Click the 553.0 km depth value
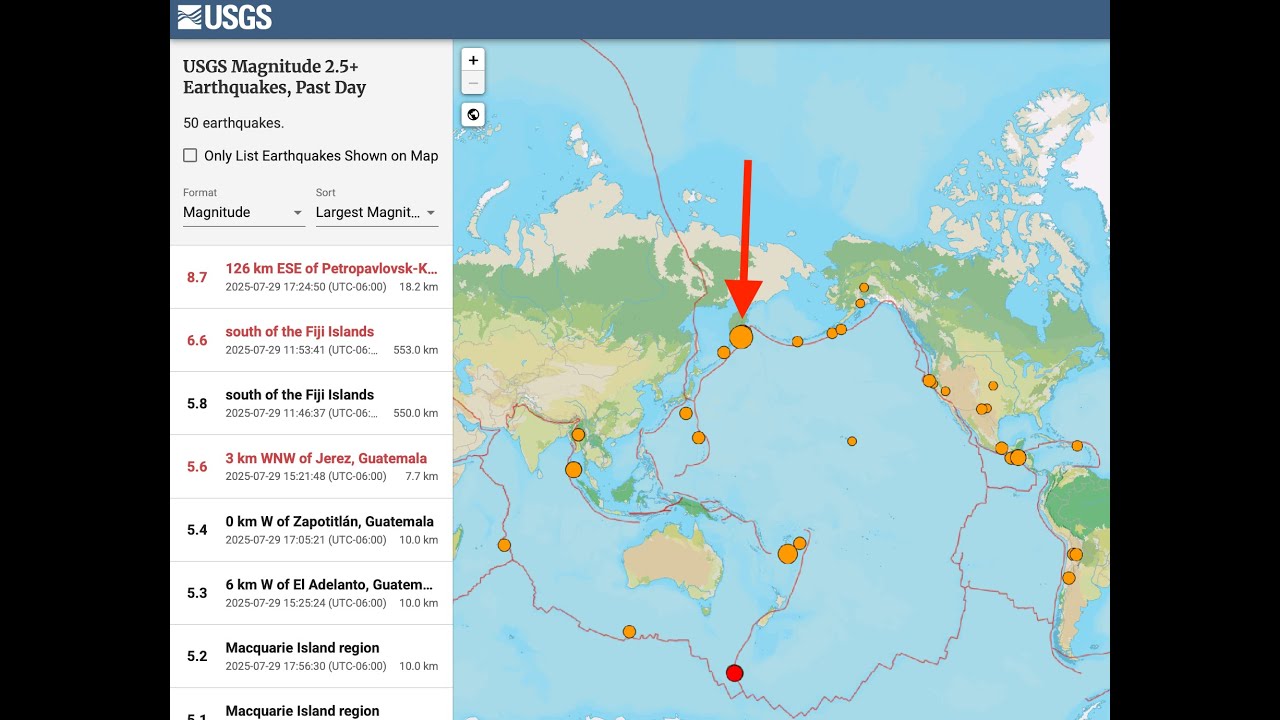The image size is (1280, 720). pos(415,350)
